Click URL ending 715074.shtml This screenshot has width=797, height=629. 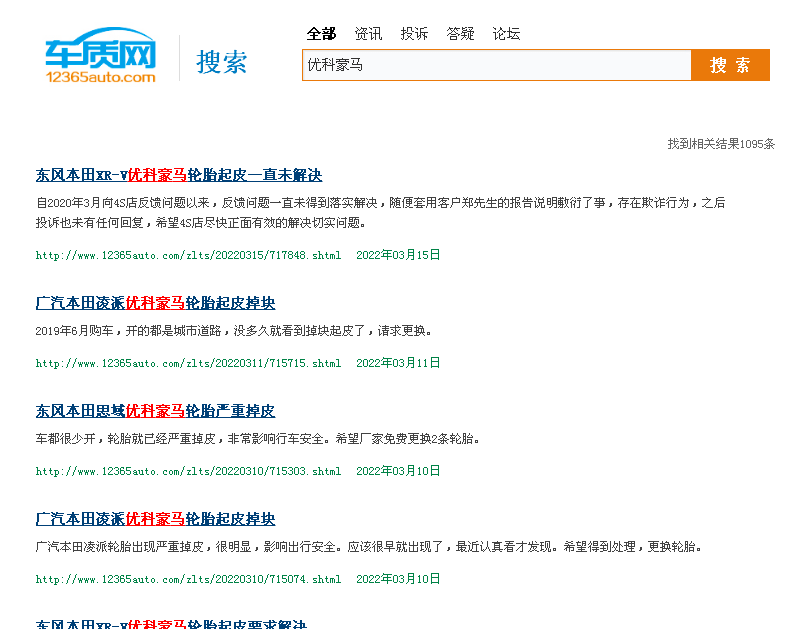coord(188,579)
